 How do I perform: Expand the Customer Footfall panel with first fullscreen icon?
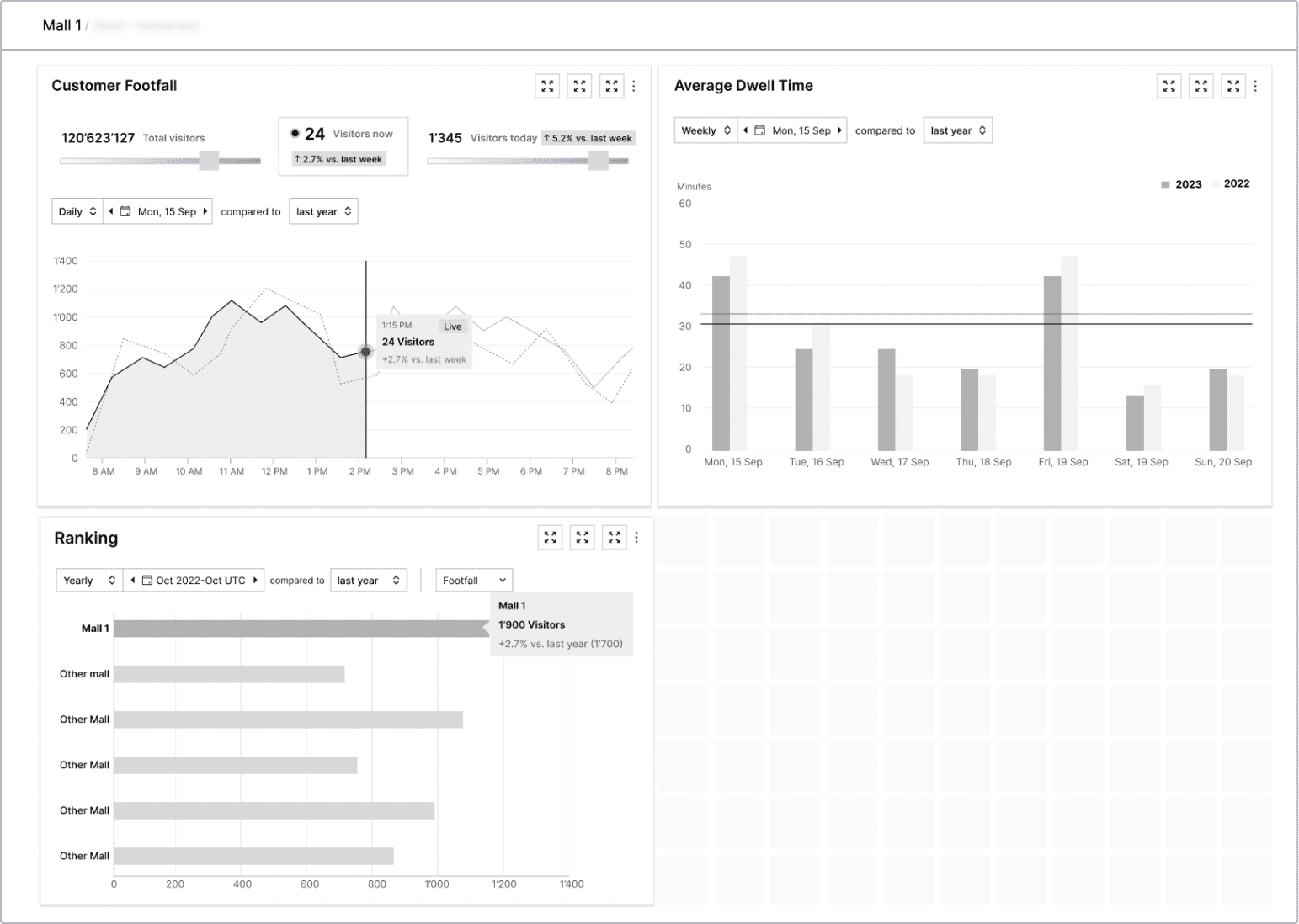pos(547,86)
